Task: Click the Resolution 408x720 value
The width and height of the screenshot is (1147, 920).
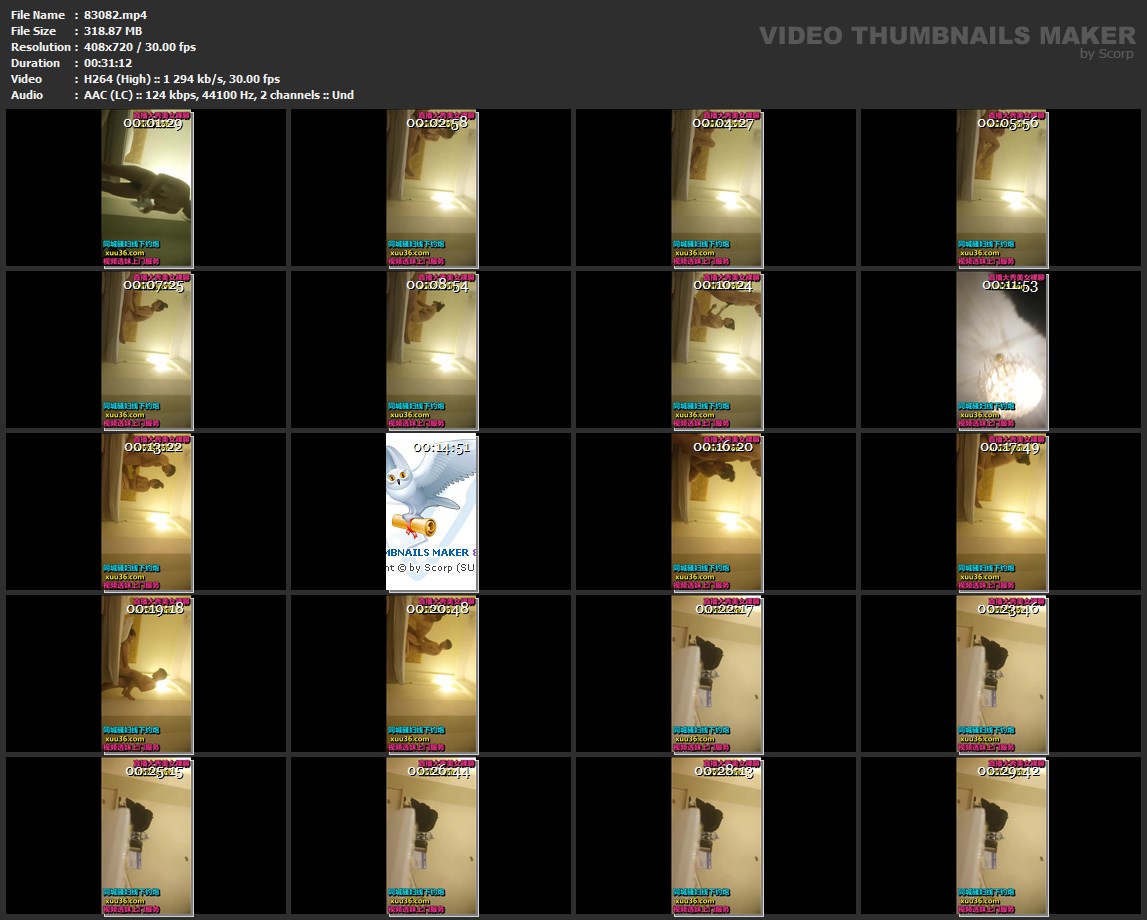Action: [x=139, y=47]
